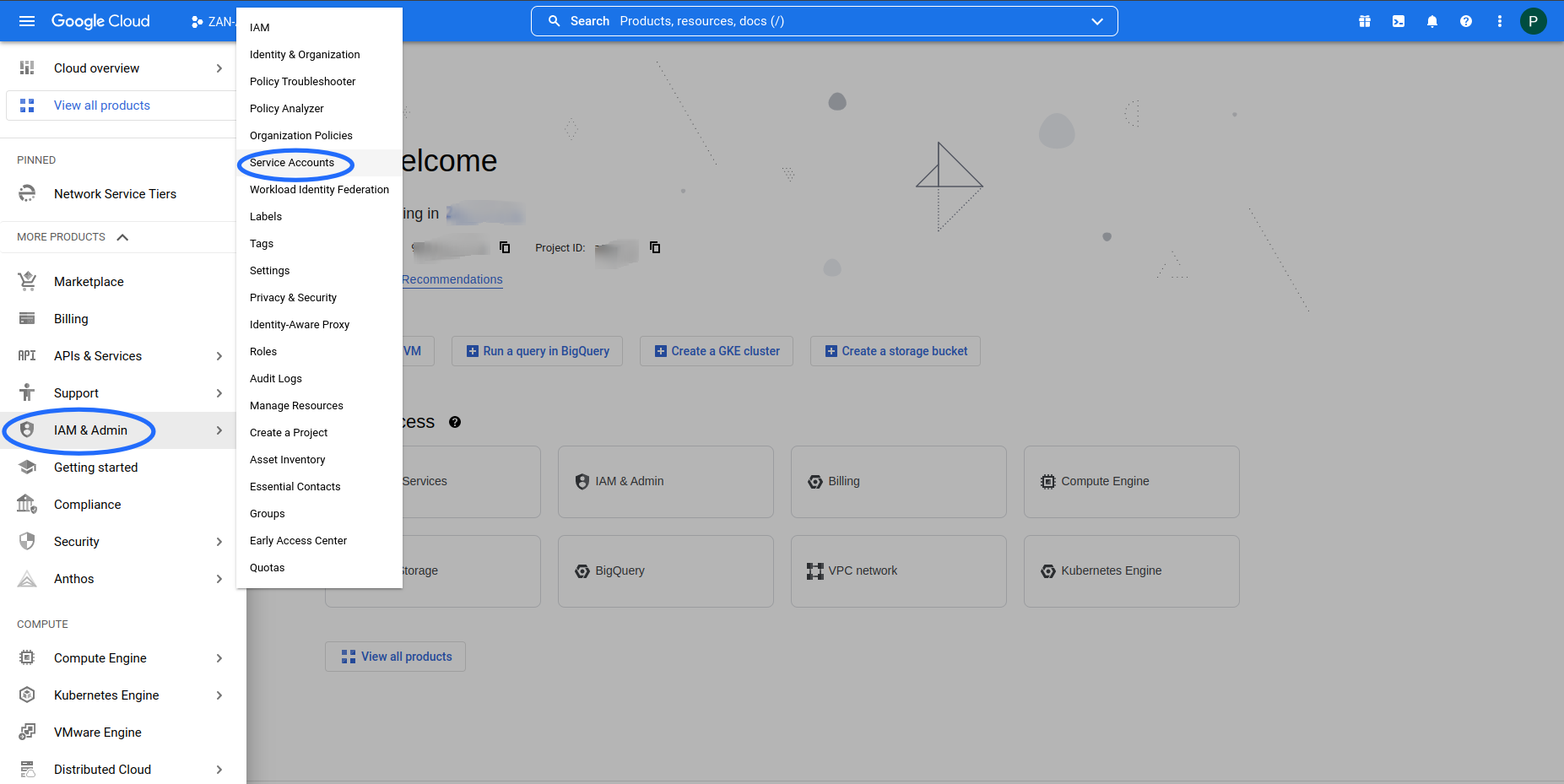This screenshot has height=784, width=1564.
Task: Expand the Distributed Cloud submenu chevron
Action: 219,770
